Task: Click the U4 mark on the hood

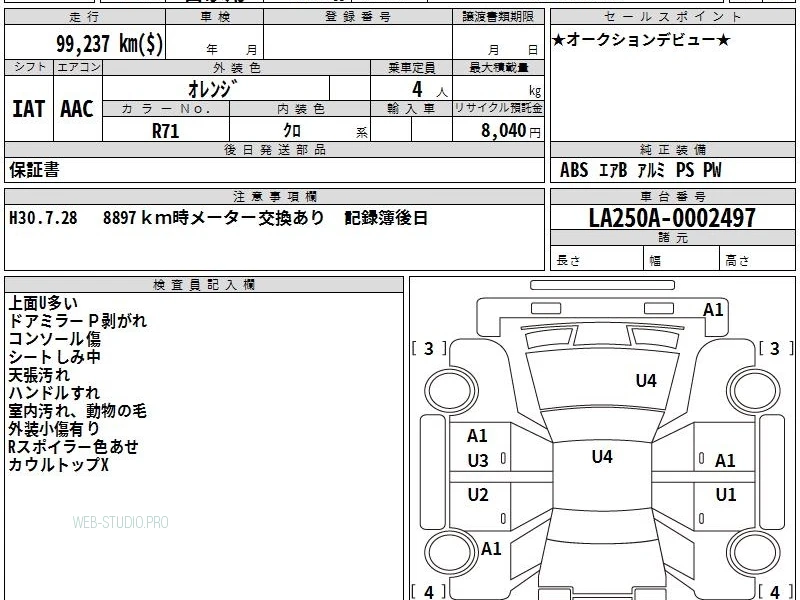Action: click(646, 381)
